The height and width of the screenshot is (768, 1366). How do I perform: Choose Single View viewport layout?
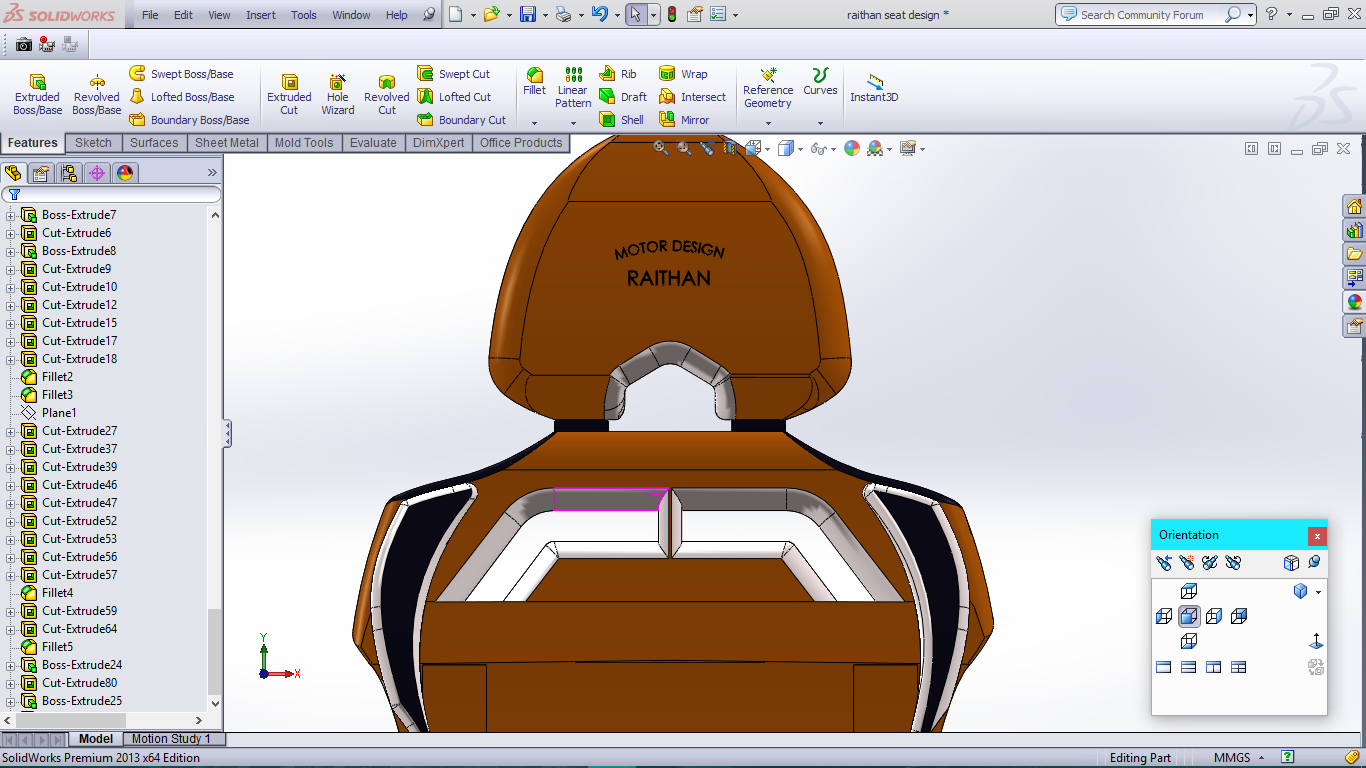click(1164, 667)
